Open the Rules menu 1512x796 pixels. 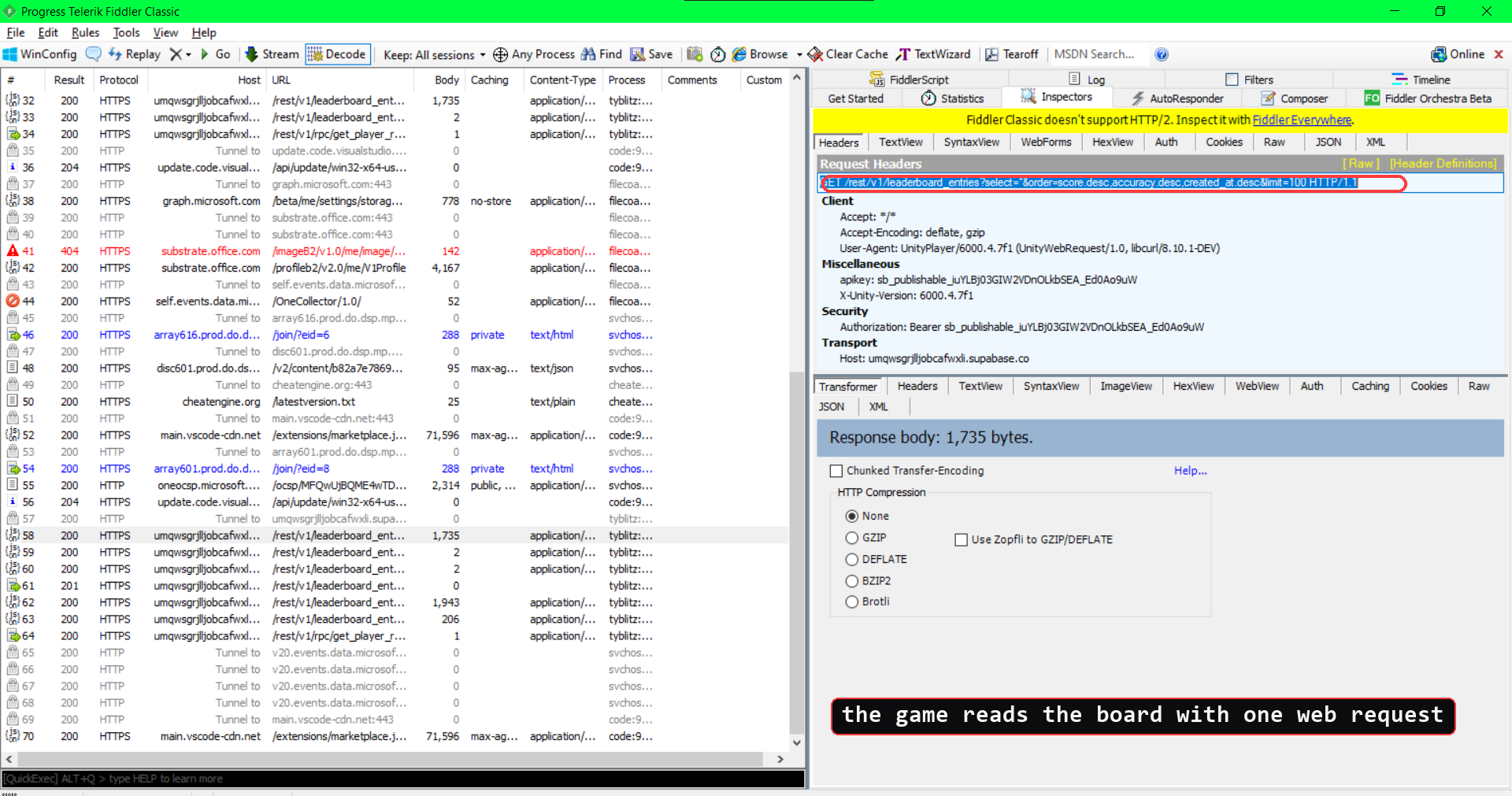coord(85,32)
